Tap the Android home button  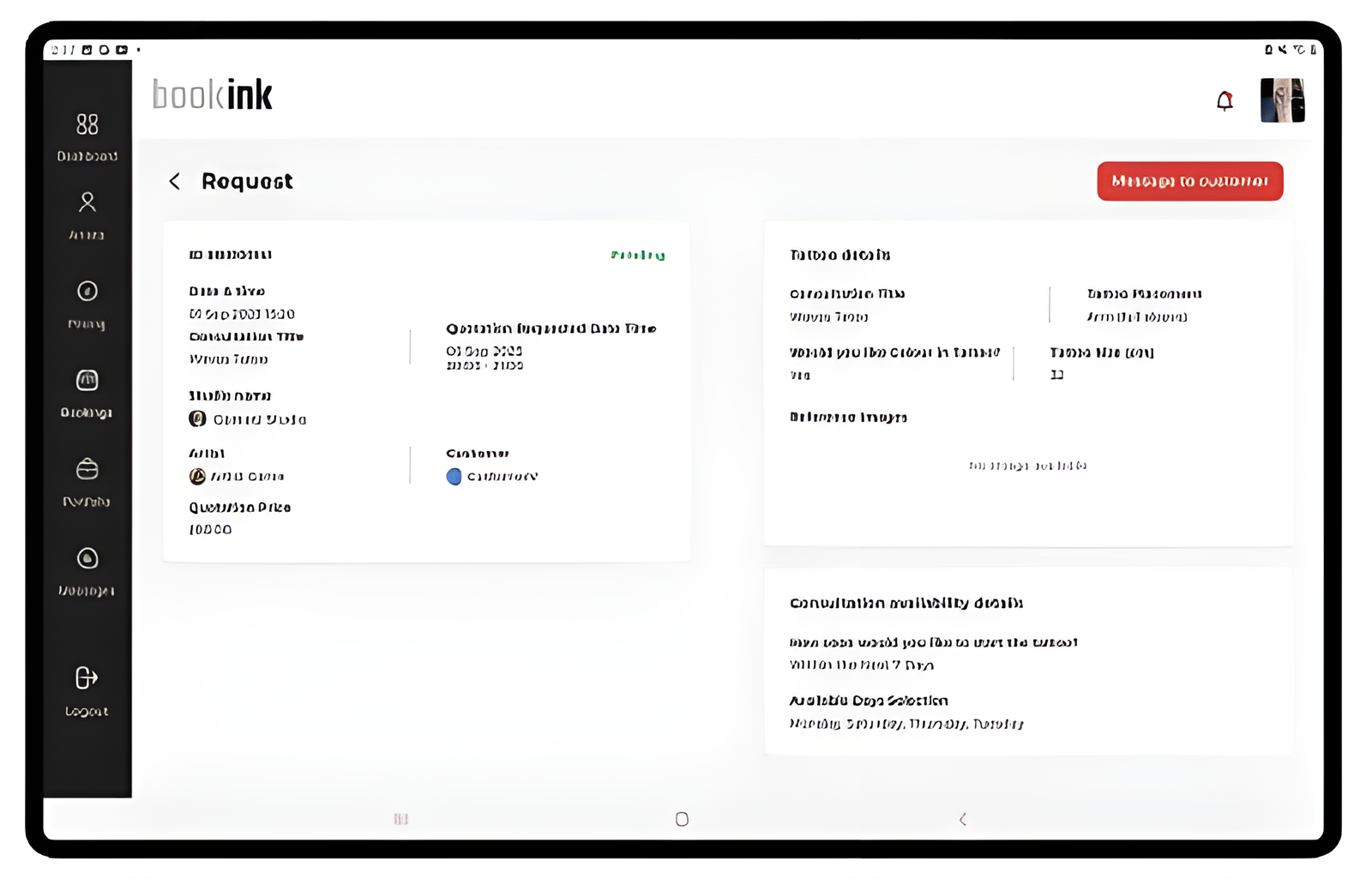click(682, 819)
